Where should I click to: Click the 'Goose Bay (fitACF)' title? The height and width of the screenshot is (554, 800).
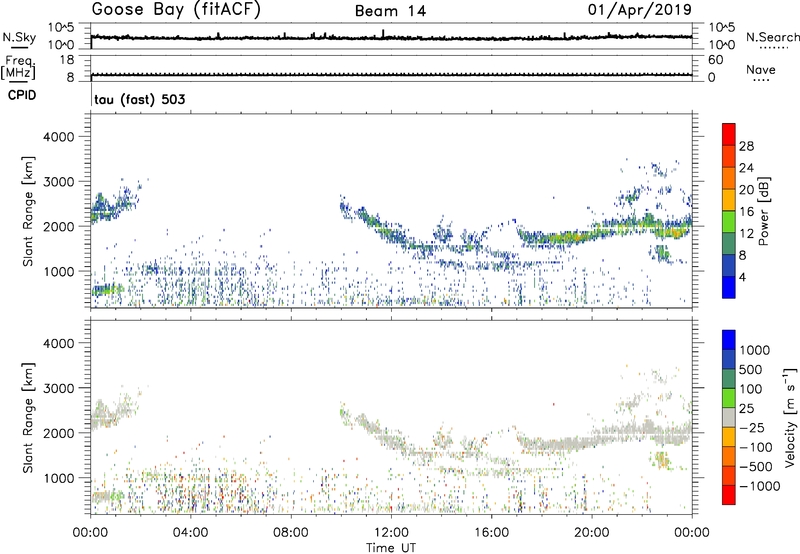coord(176,10)
